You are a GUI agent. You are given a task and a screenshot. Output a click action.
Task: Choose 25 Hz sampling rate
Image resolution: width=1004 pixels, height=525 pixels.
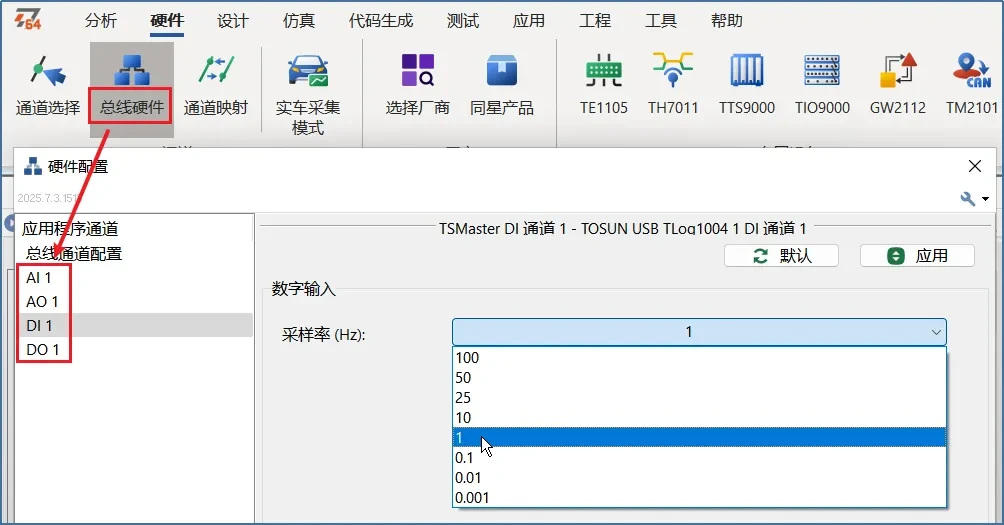[699, 398]
